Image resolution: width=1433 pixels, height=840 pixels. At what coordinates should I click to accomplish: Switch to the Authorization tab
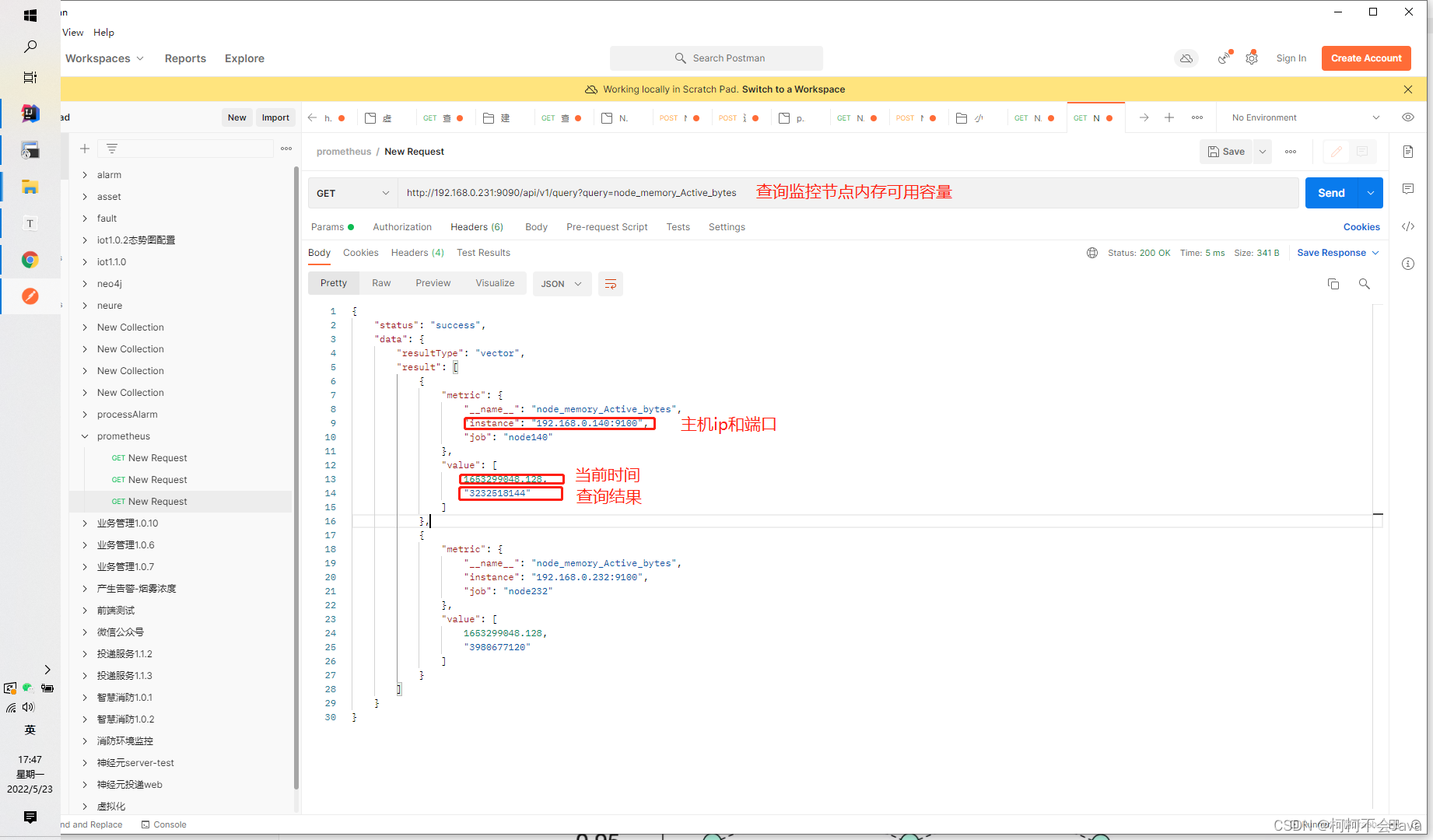pos(402,227)
